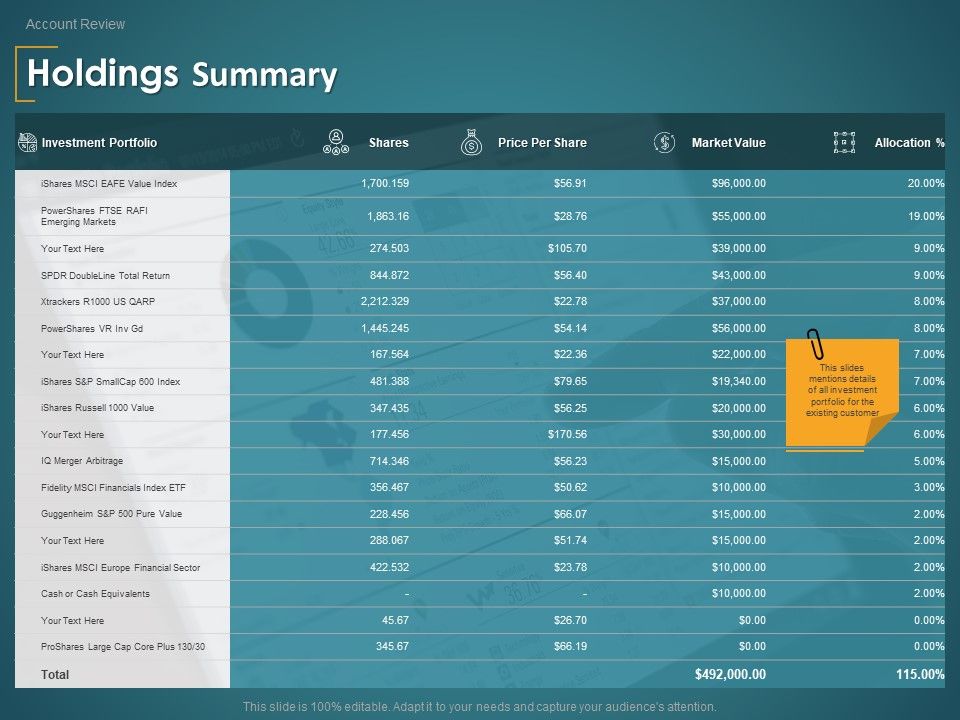
Task: Click the $66.19 price cell
Action: (x=570, y=647)
